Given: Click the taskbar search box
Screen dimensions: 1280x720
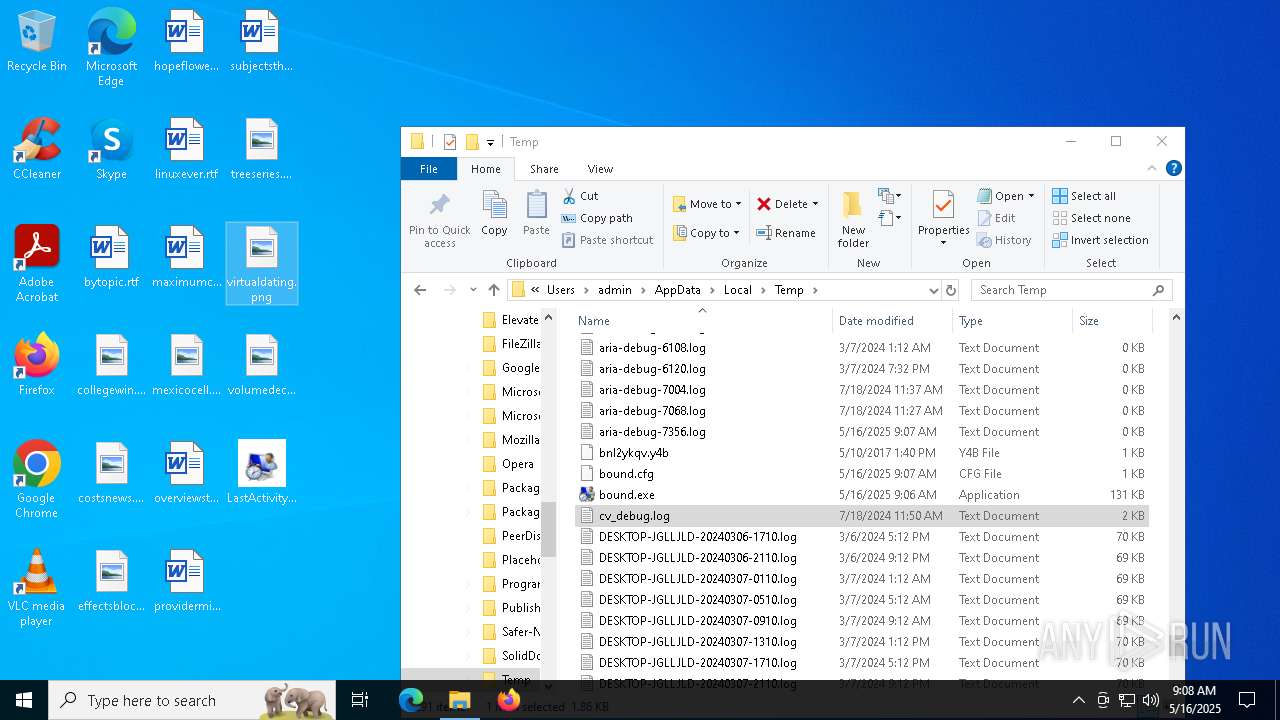Looking at the screenshot, I should (x=192, y=700).
